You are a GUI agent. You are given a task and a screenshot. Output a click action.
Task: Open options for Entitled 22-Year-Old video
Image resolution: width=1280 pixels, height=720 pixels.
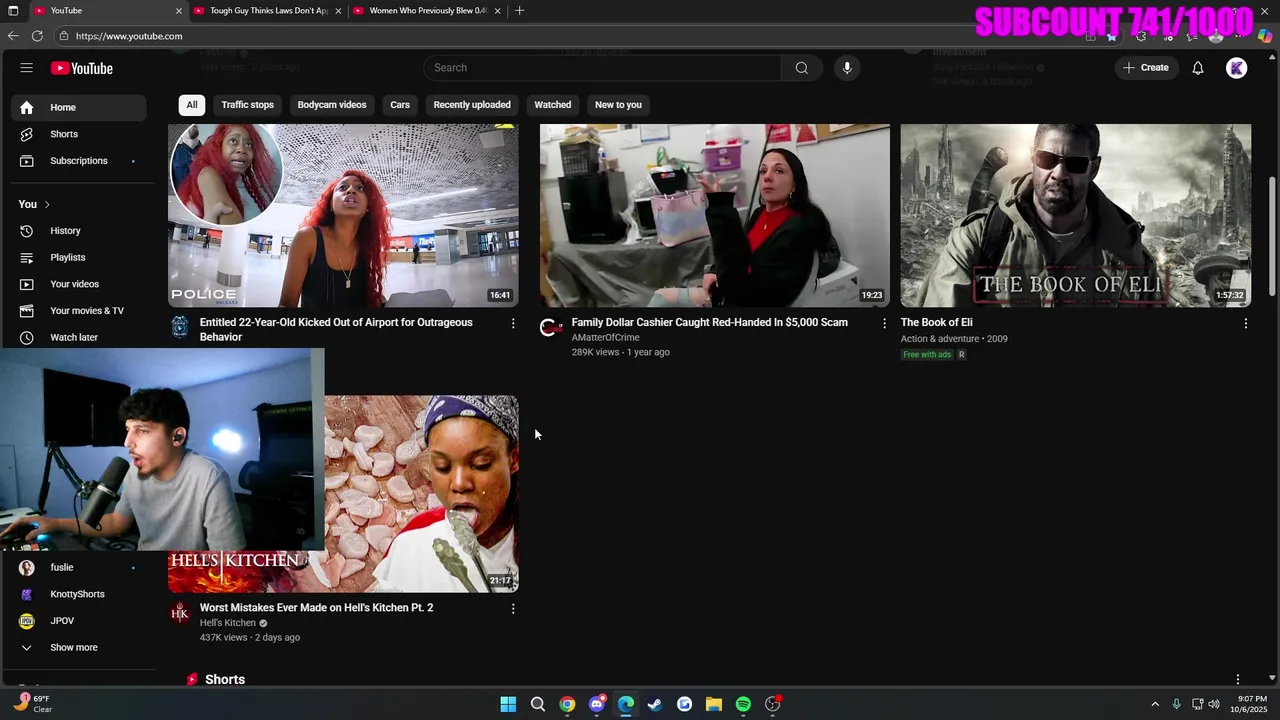click(x=513, y=323)
